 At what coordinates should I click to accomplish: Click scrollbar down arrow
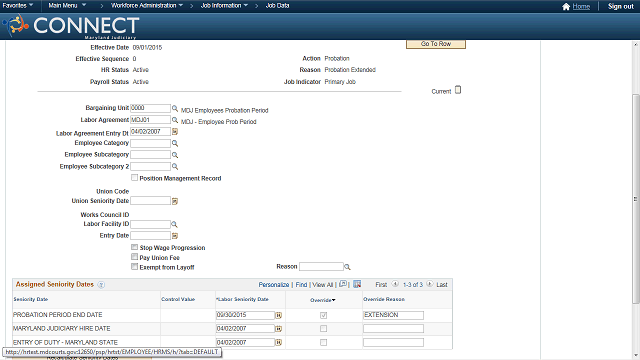[x=636, y=356]
